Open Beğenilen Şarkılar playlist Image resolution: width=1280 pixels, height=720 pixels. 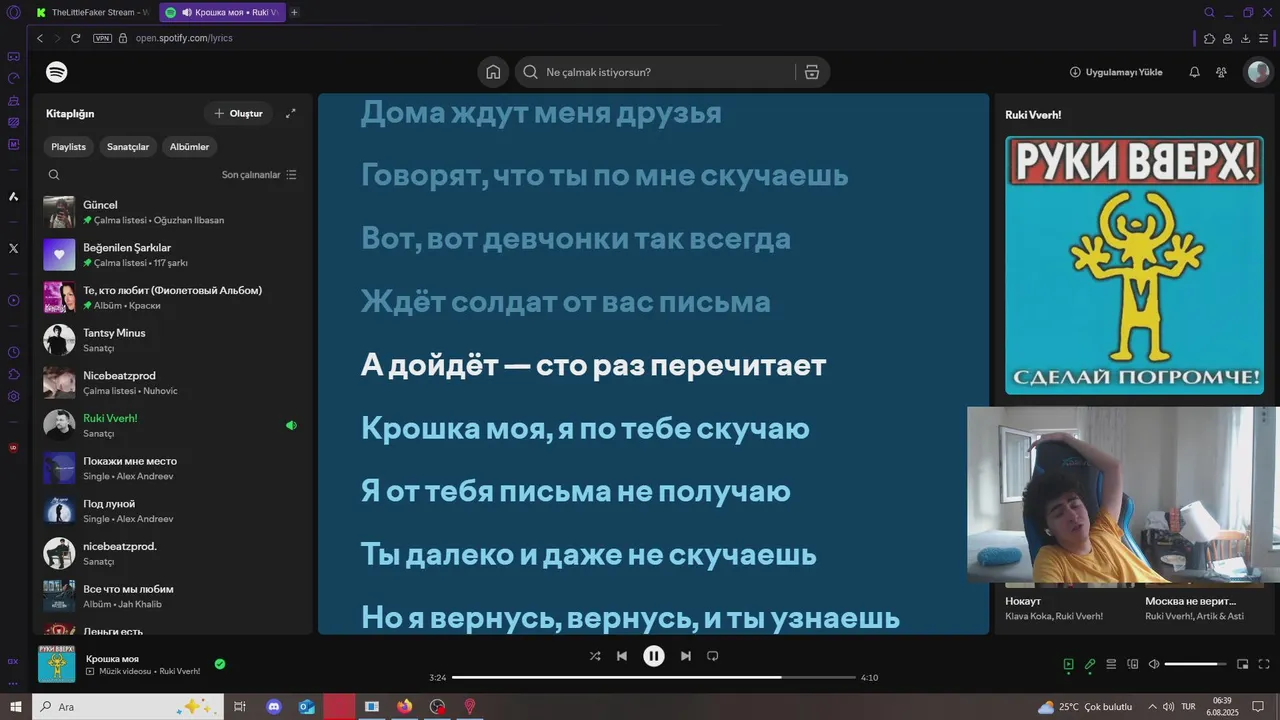[172, 255]
